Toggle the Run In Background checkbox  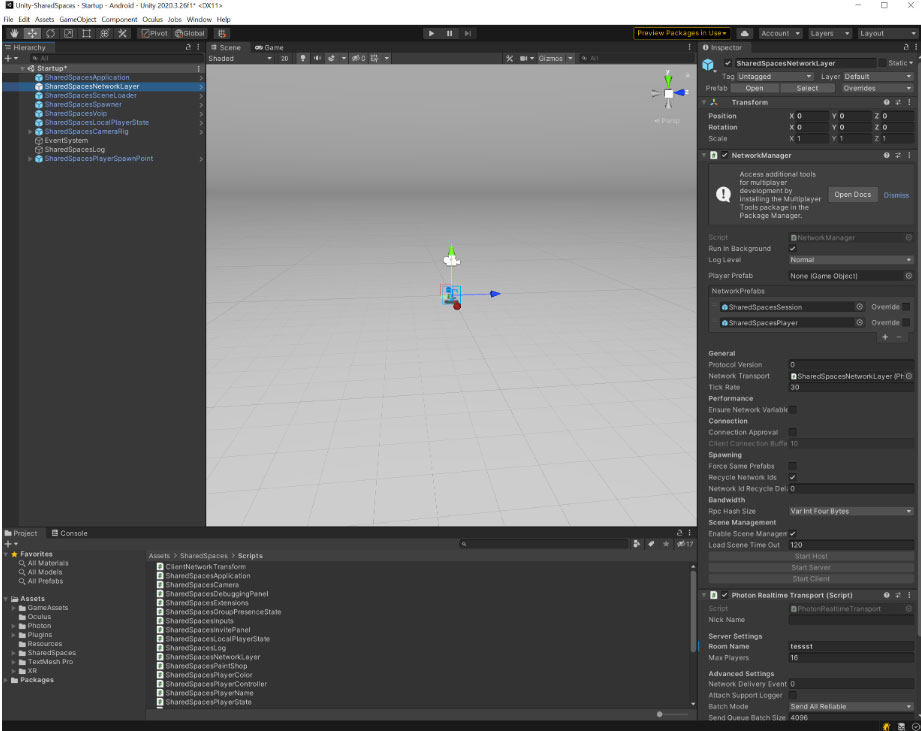tap(792, 248)
